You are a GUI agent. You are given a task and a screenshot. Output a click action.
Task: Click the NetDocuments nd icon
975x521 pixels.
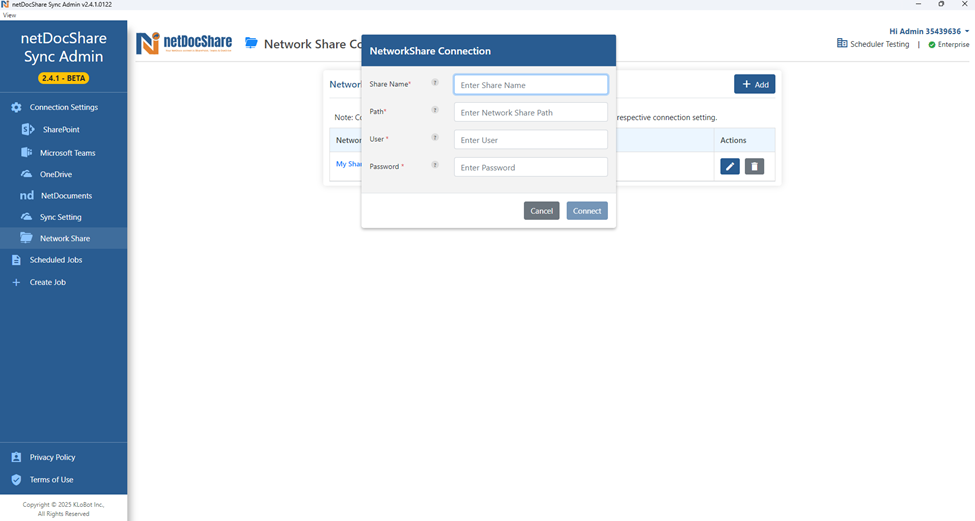tap(27, 195)
